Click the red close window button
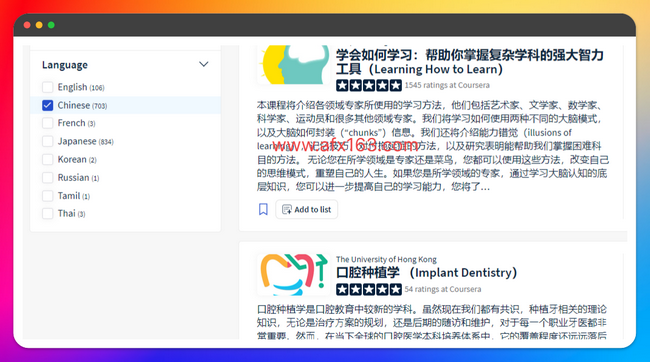The image size is (650, 362). [27, 25]
